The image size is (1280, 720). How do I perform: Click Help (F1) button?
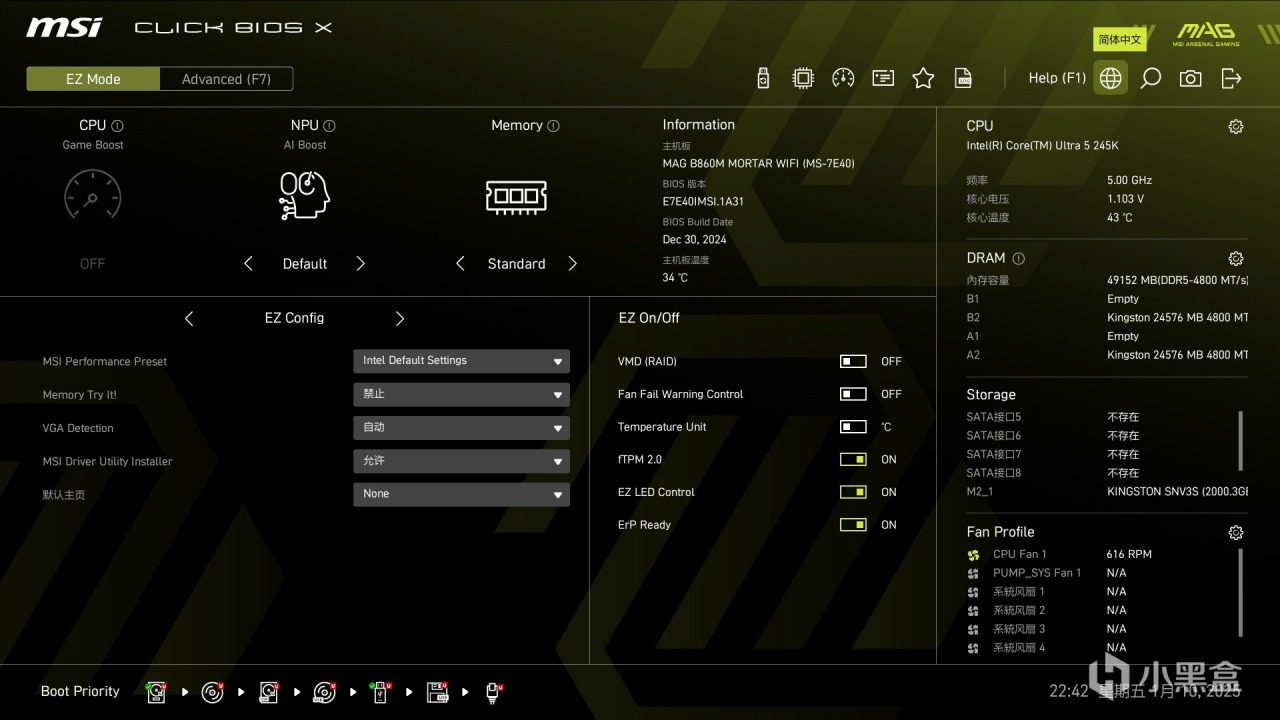tap(1057, 78)
